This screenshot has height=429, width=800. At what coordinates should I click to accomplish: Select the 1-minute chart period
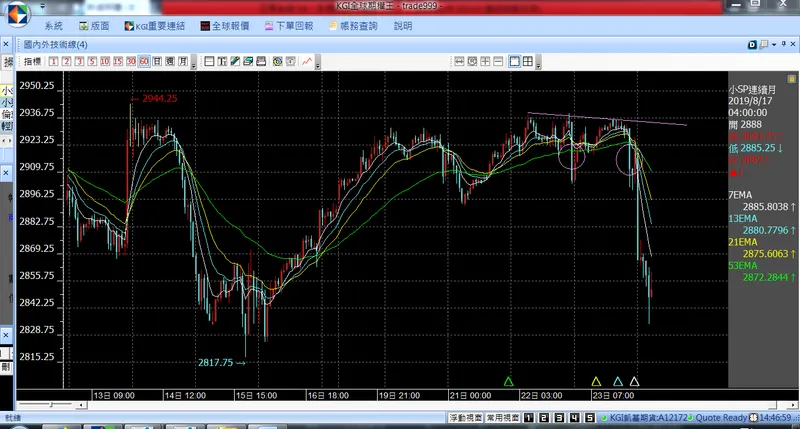pos(54,62)
